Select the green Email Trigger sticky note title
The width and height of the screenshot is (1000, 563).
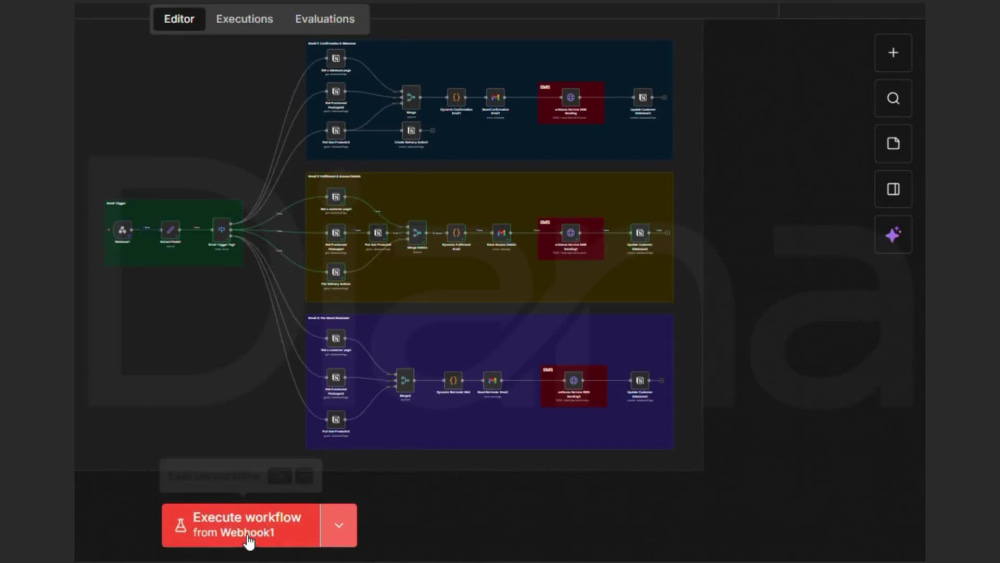[116, 203]
